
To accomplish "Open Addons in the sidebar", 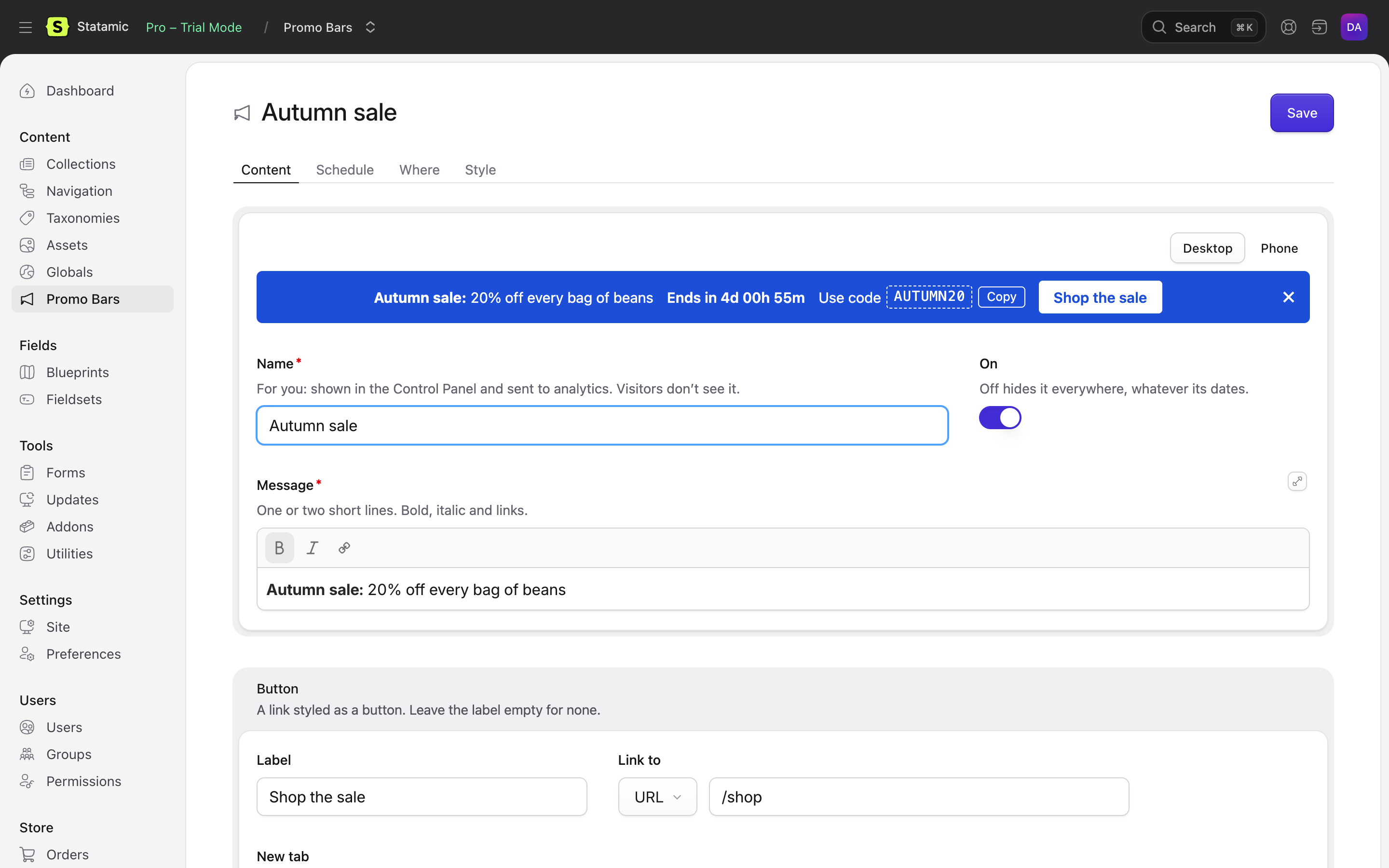I will (93, 527).
